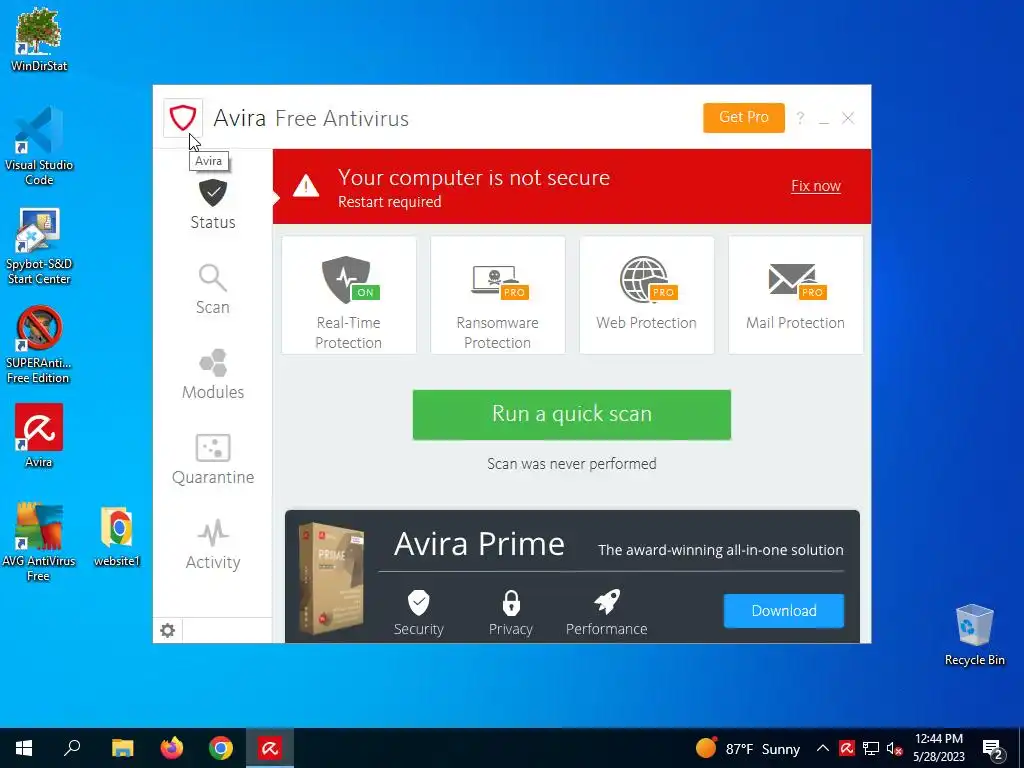Select the WinDirStat desktop shortcut
Viewport: 1024px width, 768px height.
tap(39, 40)
